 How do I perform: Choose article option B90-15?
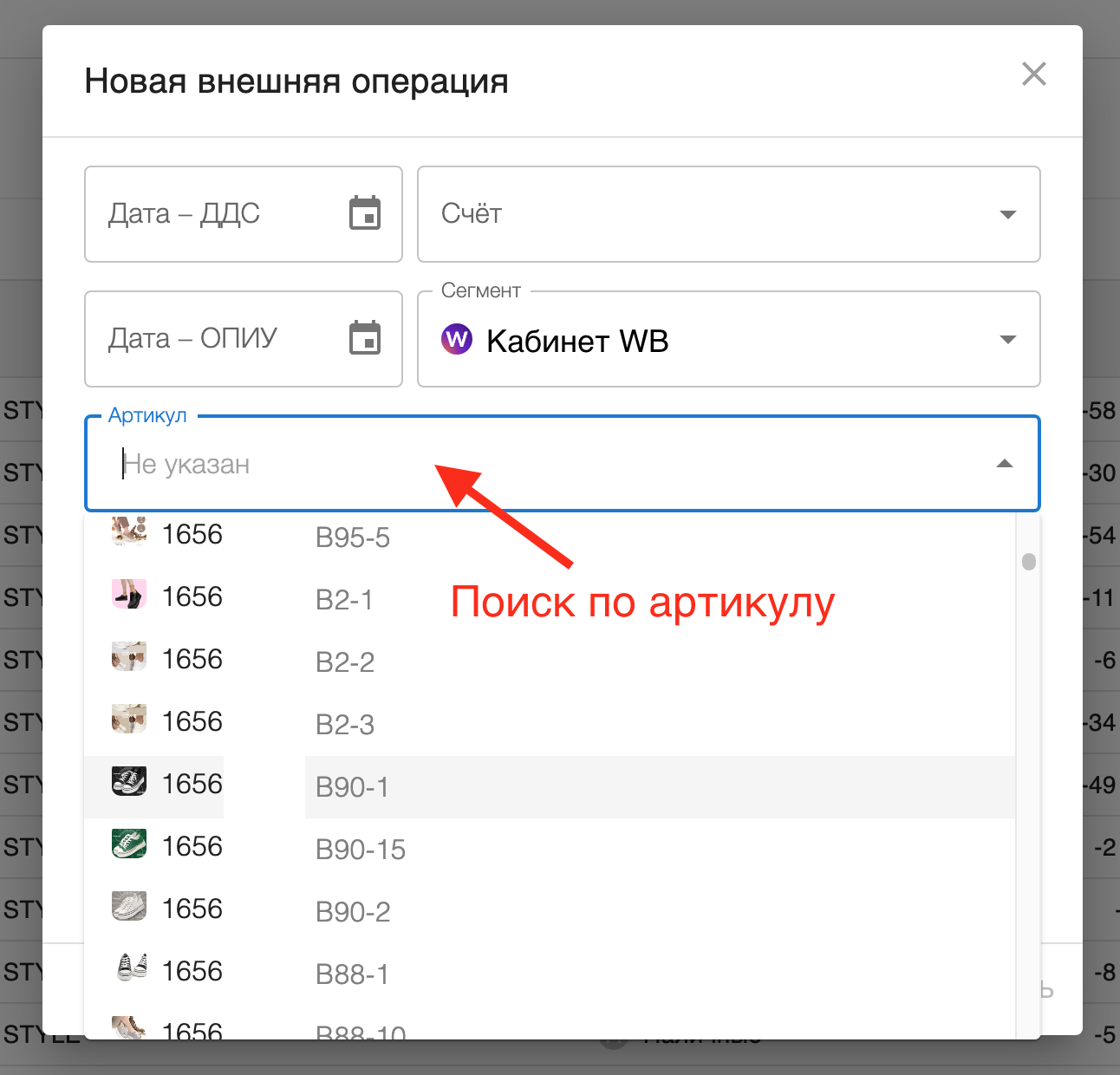click(x=550, y=849)
